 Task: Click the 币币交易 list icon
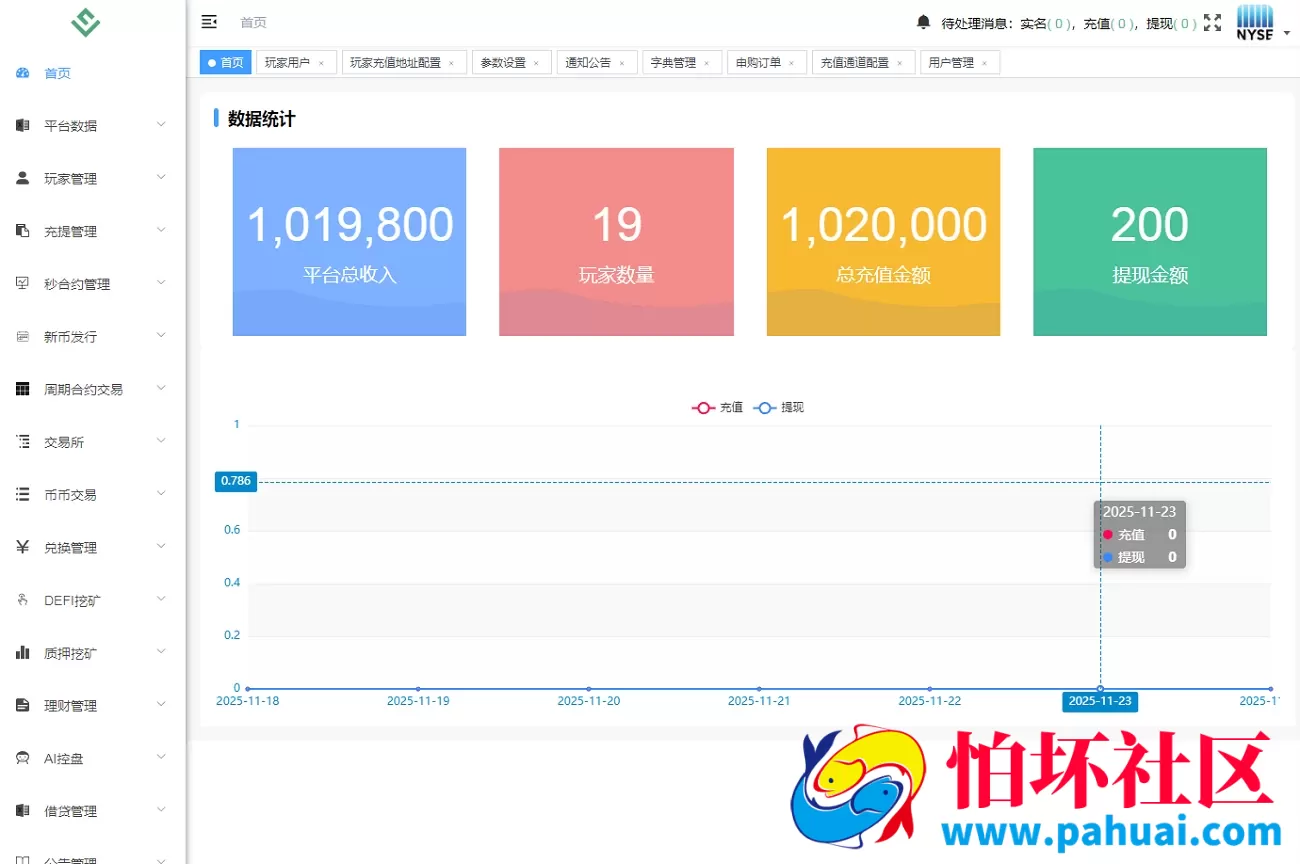click(x=23, y=494)
